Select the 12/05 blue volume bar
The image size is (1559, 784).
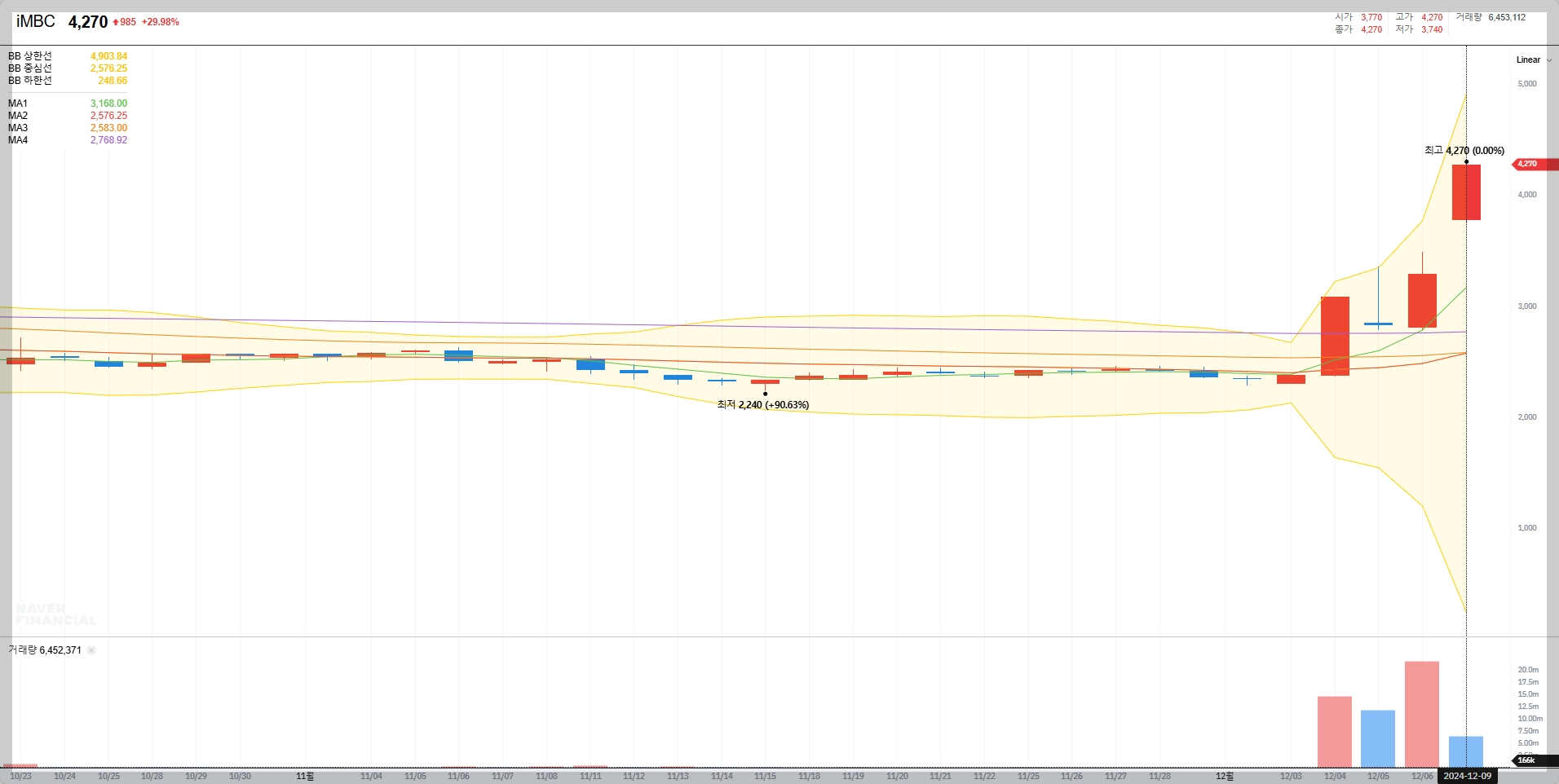tap(1378, 739)
